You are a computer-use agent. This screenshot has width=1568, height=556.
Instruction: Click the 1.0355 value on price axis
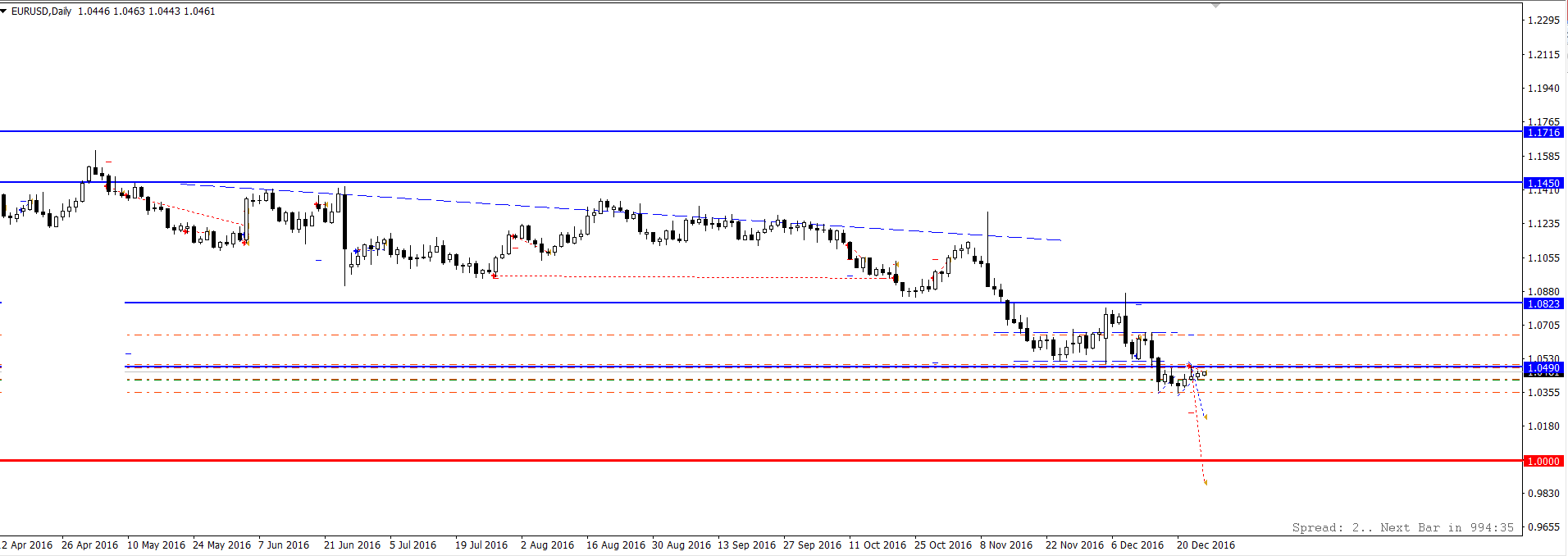click(x=1544, y=393)
